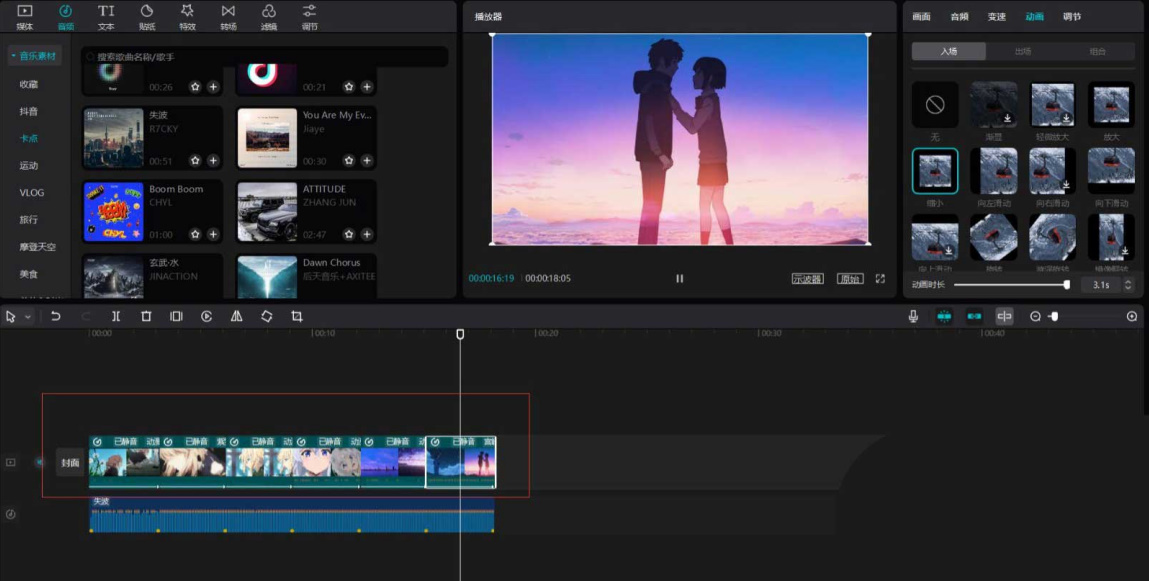This screenshot has height=581, width=1149.
Task: Click the mirror flip tool icon
Action: (x=236, y=316)
